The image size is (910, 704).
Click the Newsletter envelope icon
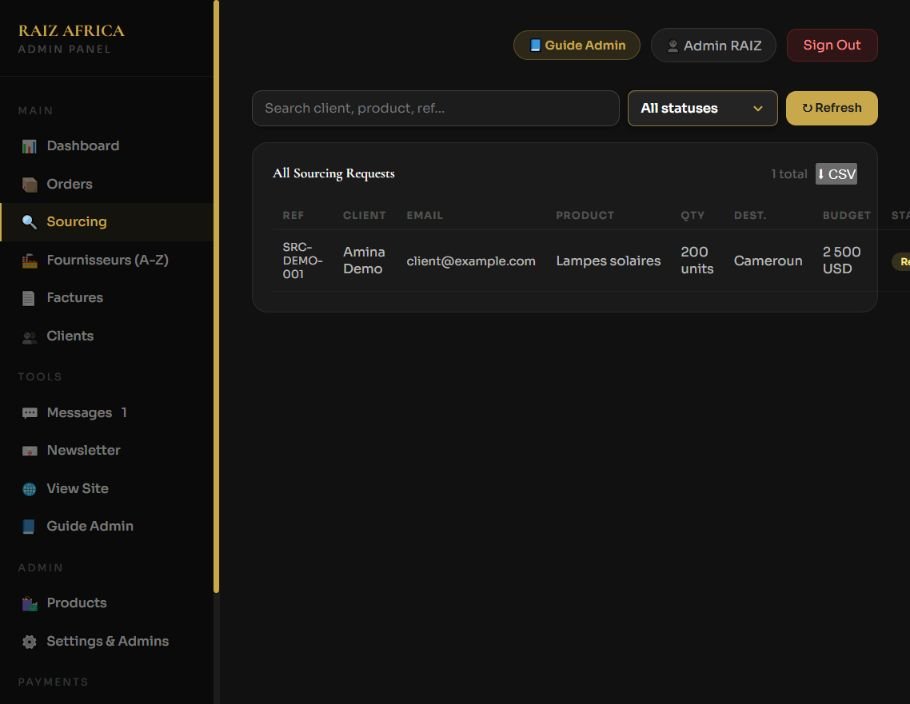(29, 451)
